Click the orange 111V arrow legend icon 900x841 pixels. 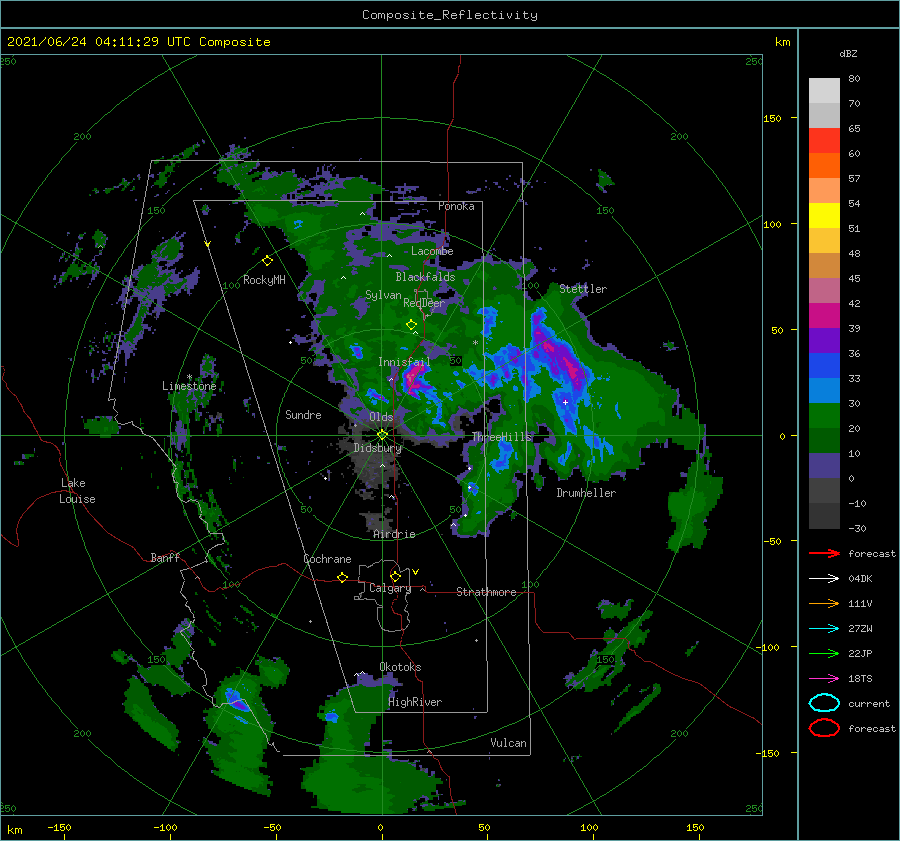(x=824, y=603)
